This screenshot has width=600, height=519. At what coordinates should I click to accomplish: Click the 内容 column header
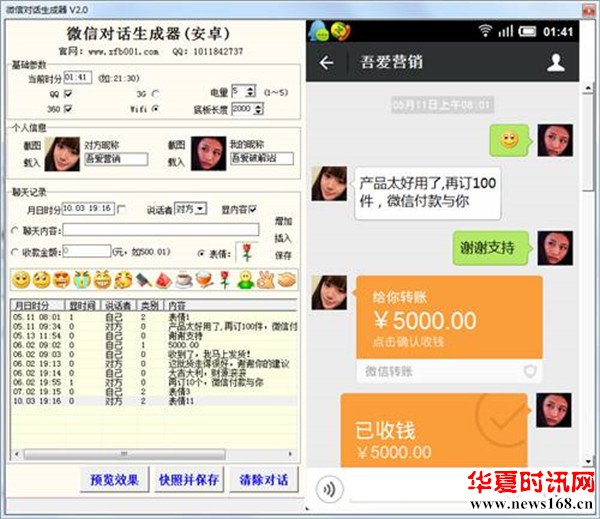click(231, 305)
